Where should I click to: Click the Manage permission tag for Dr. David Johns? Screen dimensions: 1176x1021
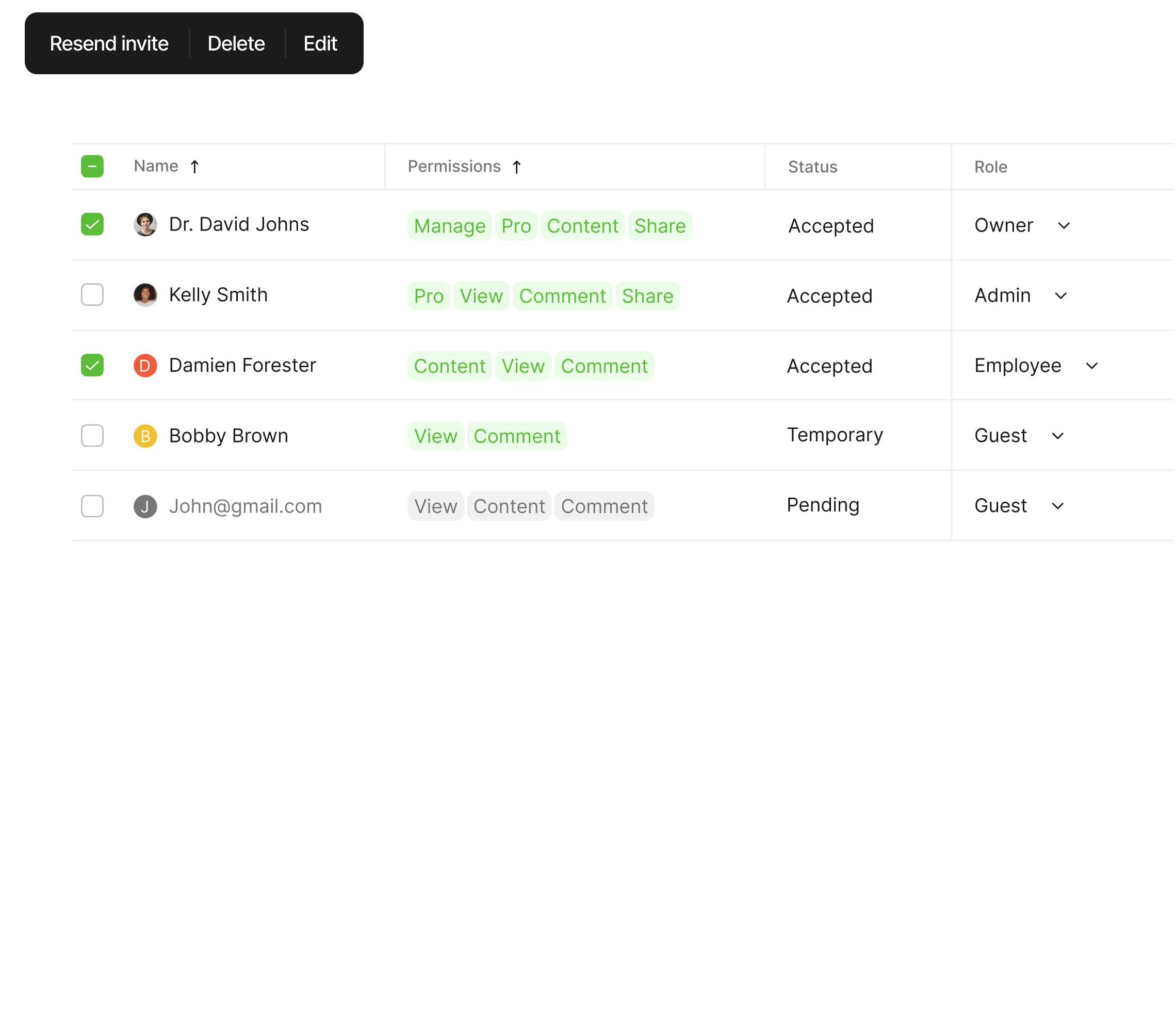pyautogui.click(x=450, y=226)
